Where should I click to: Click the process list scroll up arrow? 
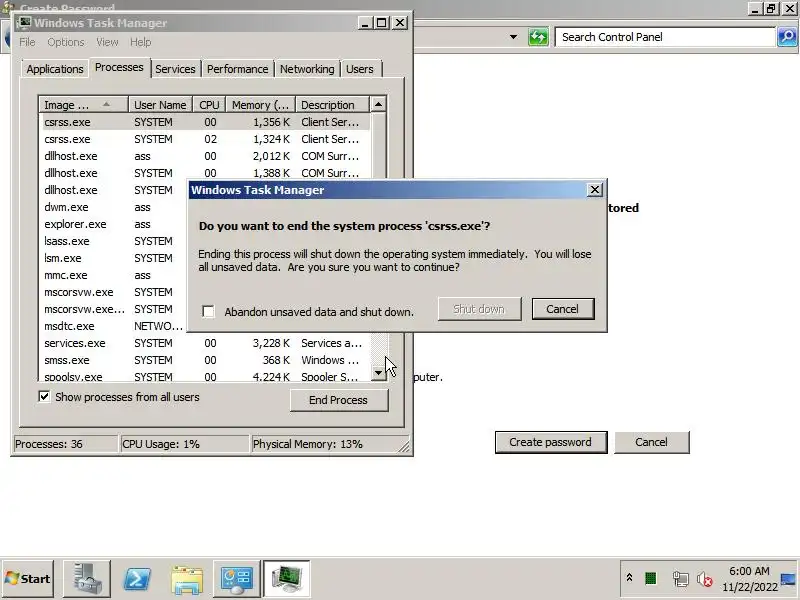[378, 104]
